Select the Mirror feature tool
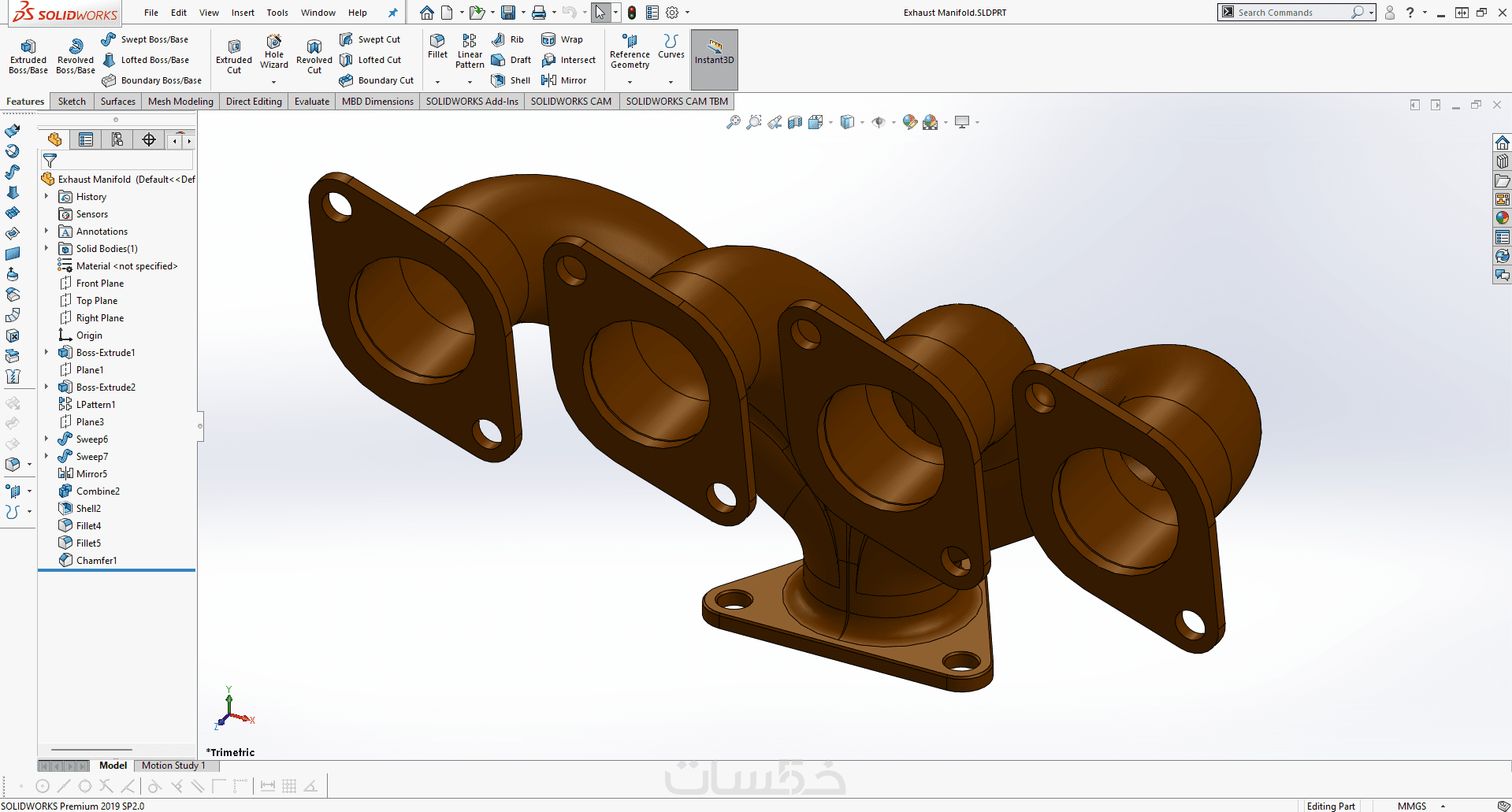Viewport: 1512px width, 812px height. pos(564,80)
